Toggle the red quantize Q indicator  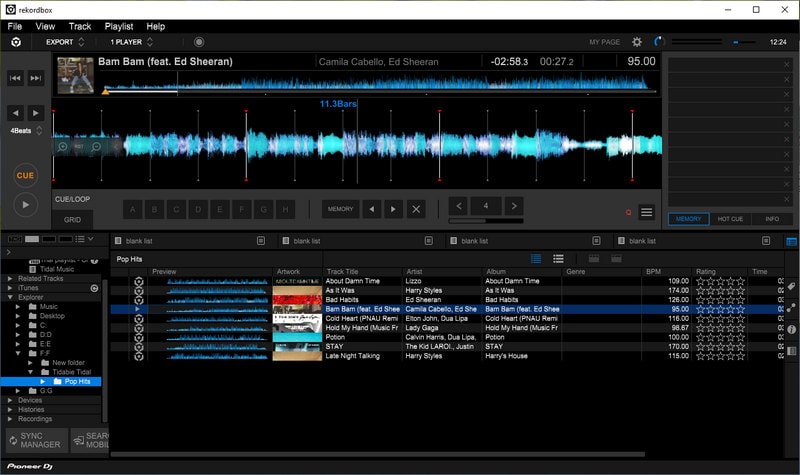(x=629, y=212)
